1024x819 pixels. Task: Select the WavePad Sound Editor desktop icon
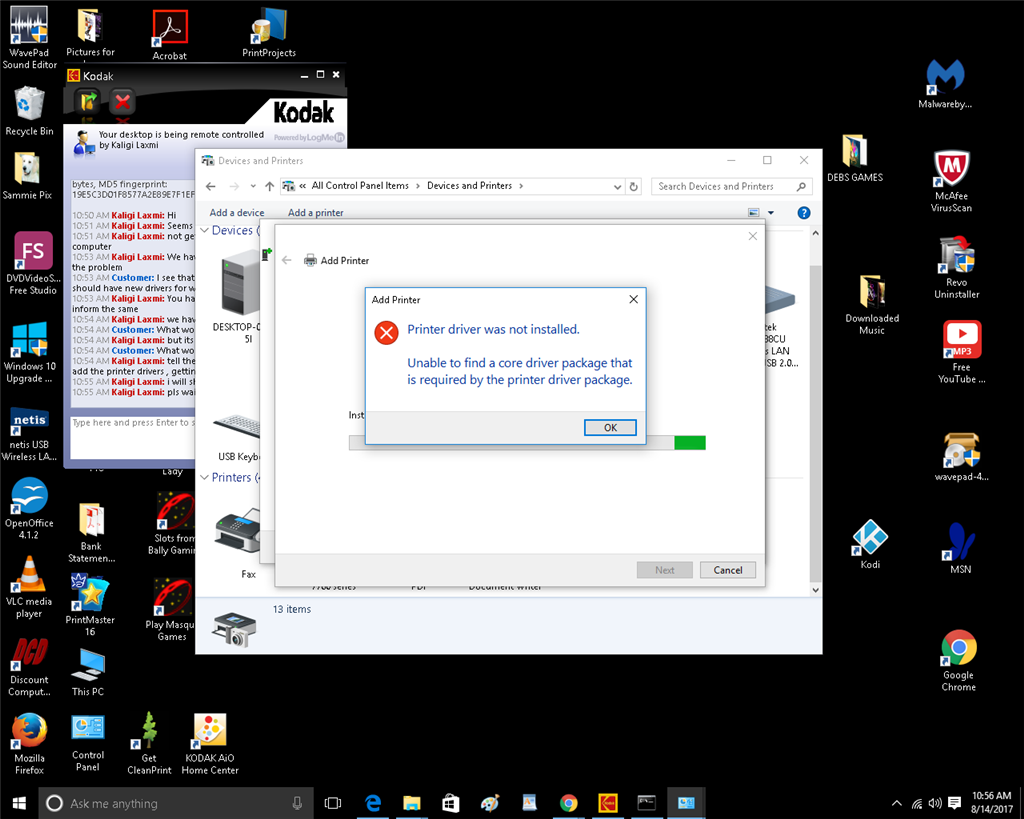[29, 38]
